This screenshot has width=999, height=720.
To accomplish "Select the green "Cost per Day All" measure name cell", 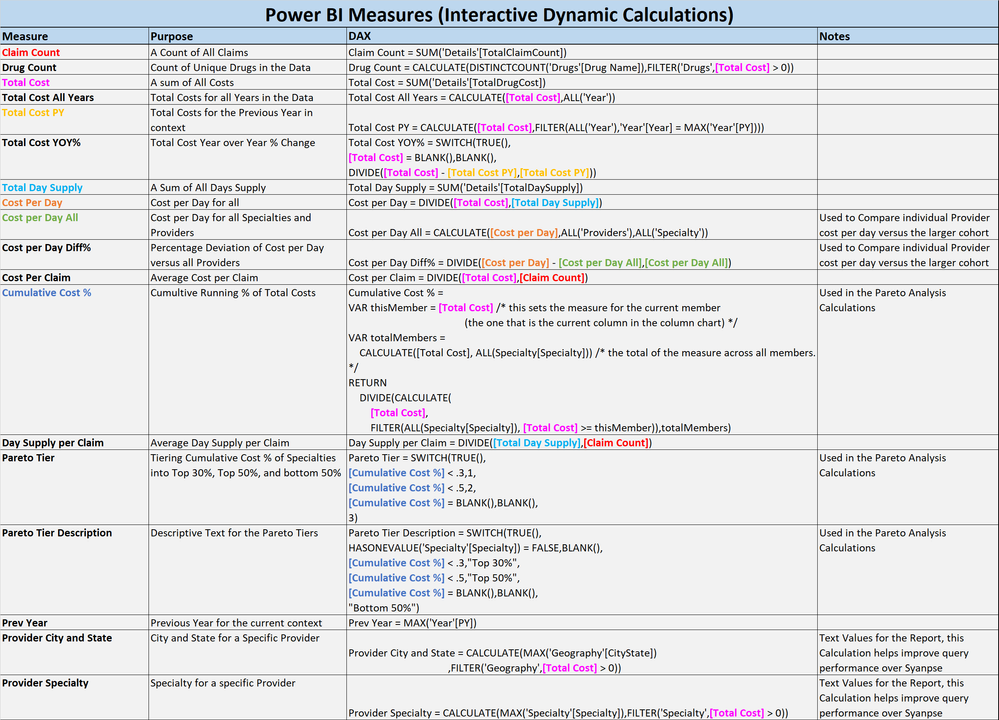I will [x=75, y=225].
